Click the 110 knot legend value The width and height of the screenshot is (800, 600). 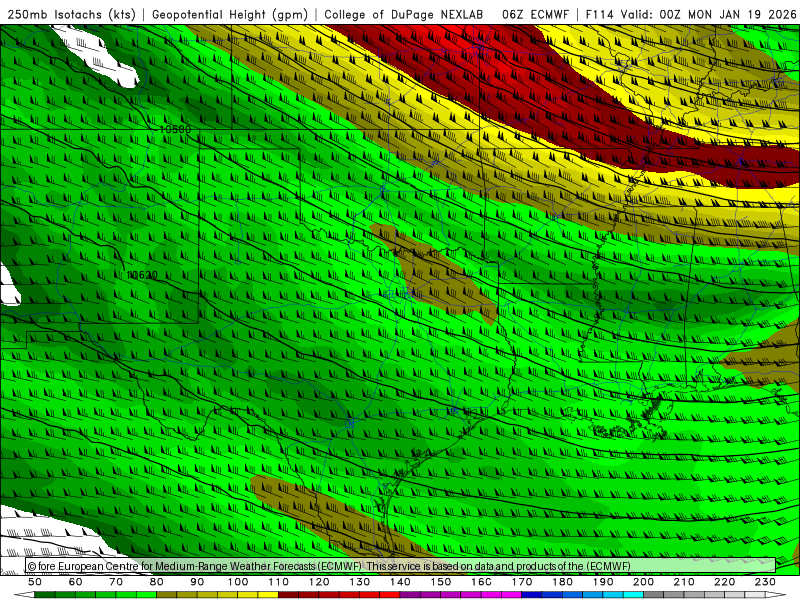click(x=279, y=582)
